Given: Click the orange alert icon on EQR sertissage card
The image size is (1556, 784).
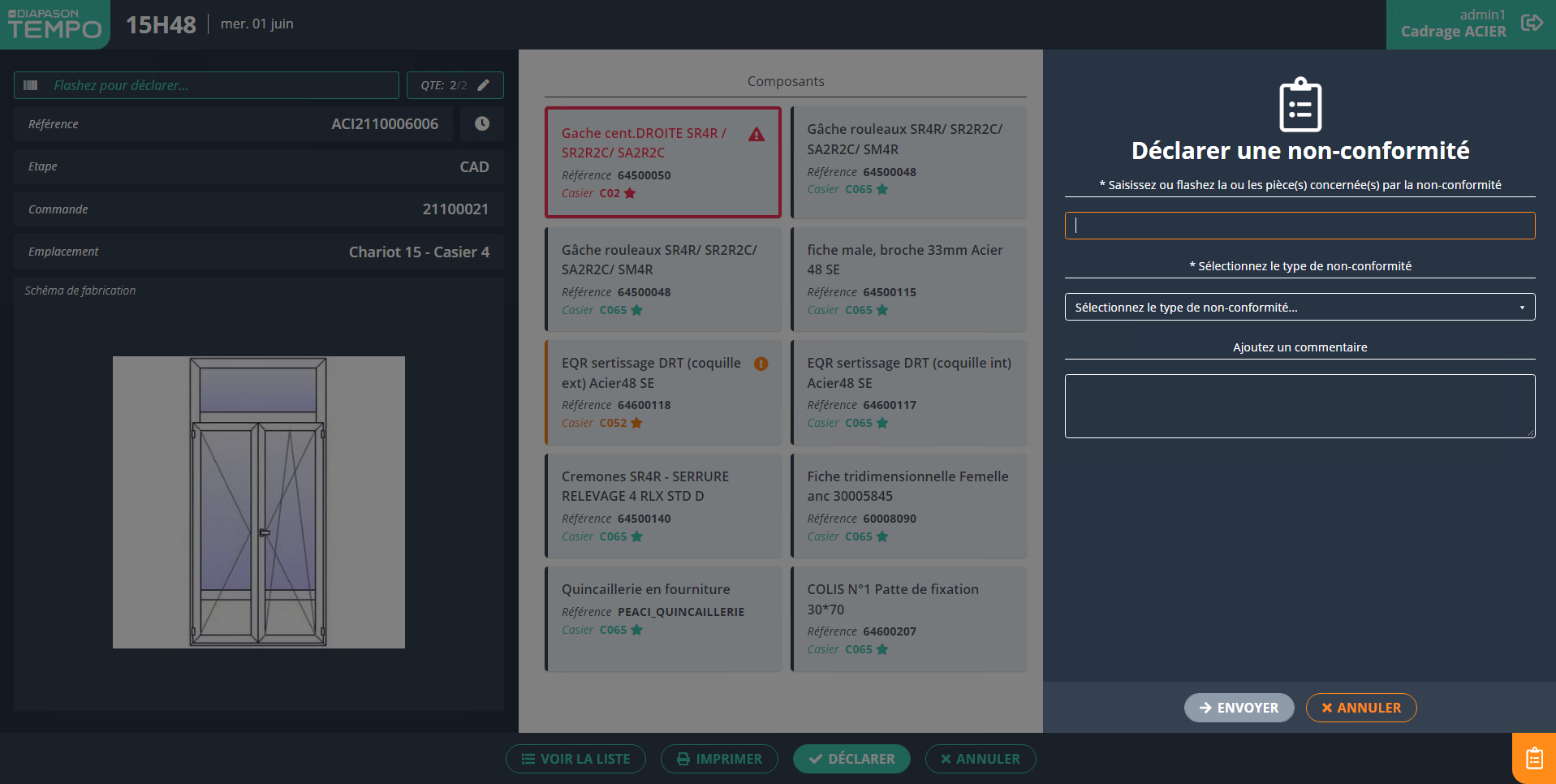Looking at the screenshot, I should (761, 364).
